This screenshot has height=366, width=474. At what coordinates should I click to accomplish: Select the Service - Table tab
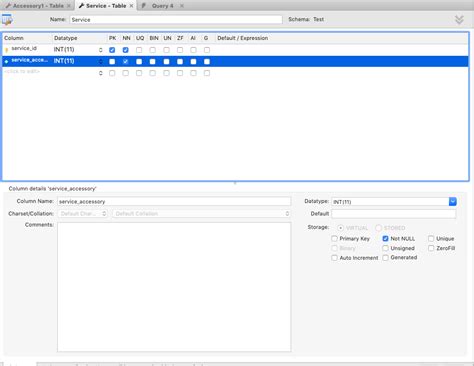click(x=106, y=6)
